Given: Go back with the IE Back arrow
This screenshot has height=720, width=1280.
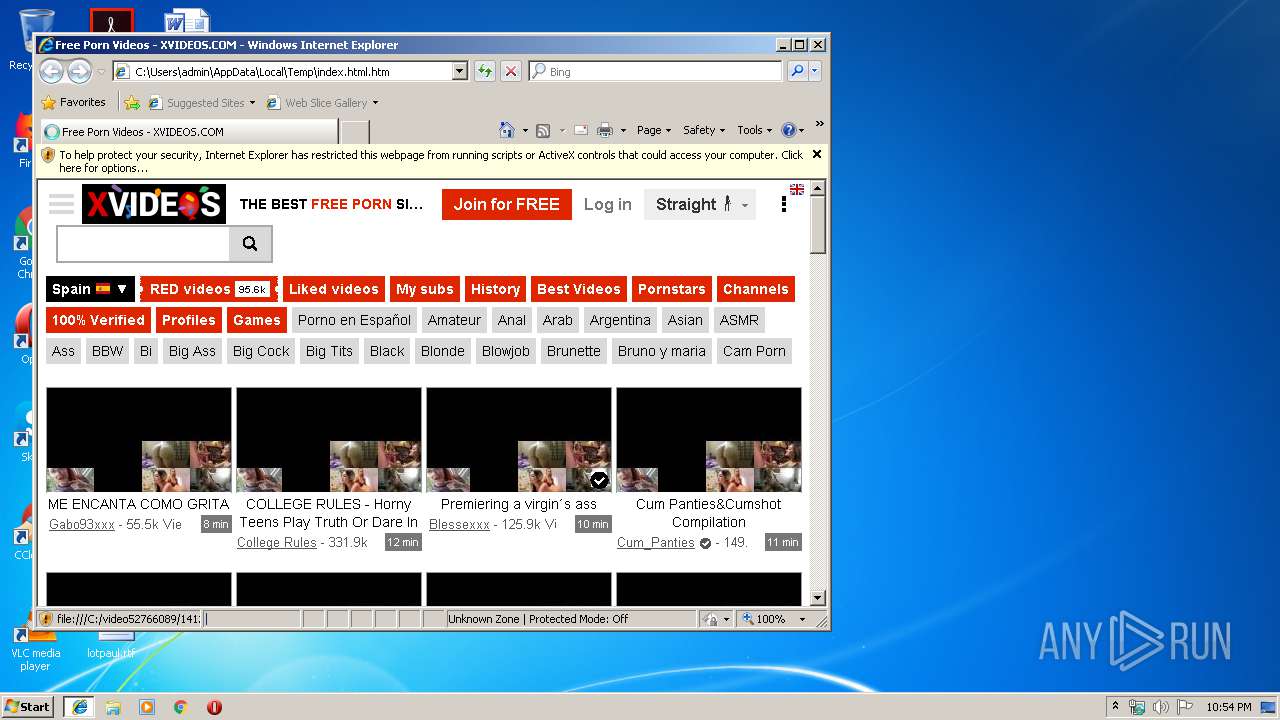Looking at the screenshot, I should [51, 71].
